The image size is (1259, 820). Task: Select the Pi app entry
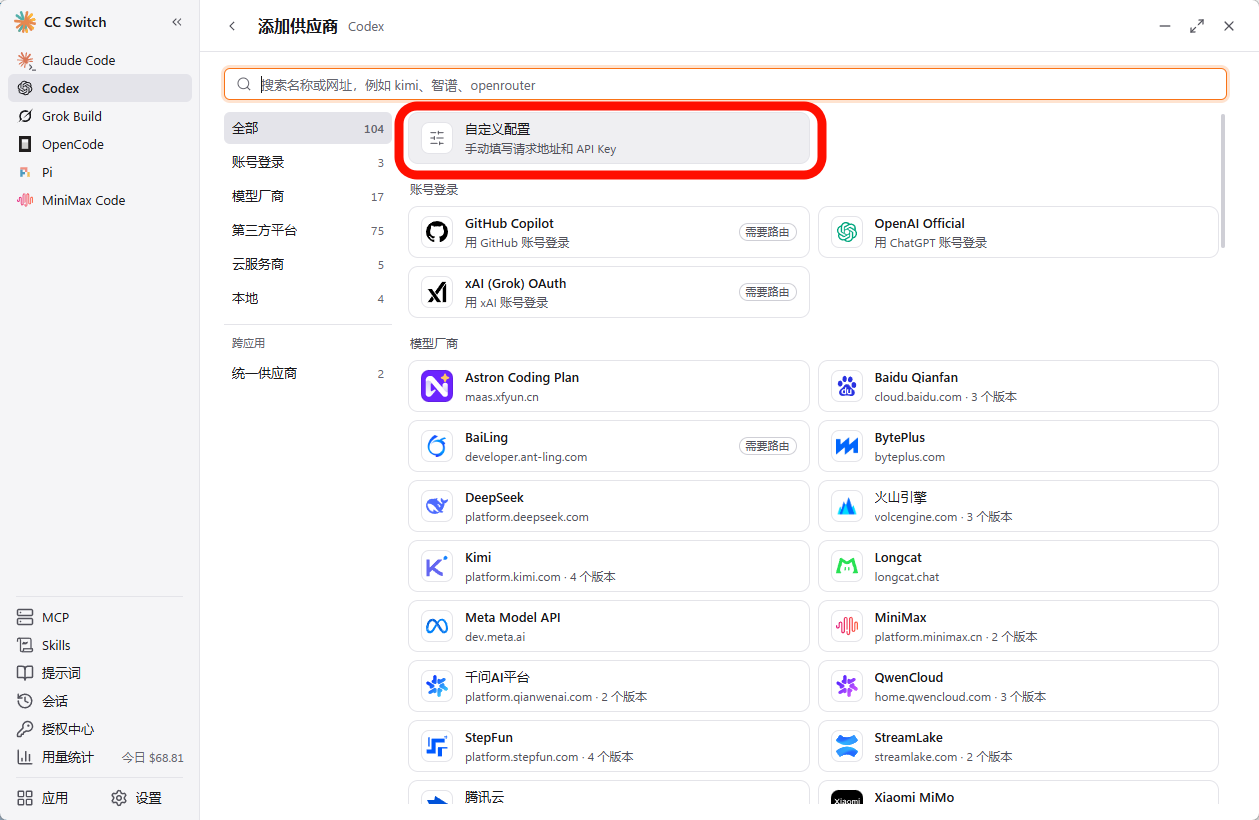tap(100, 172)
